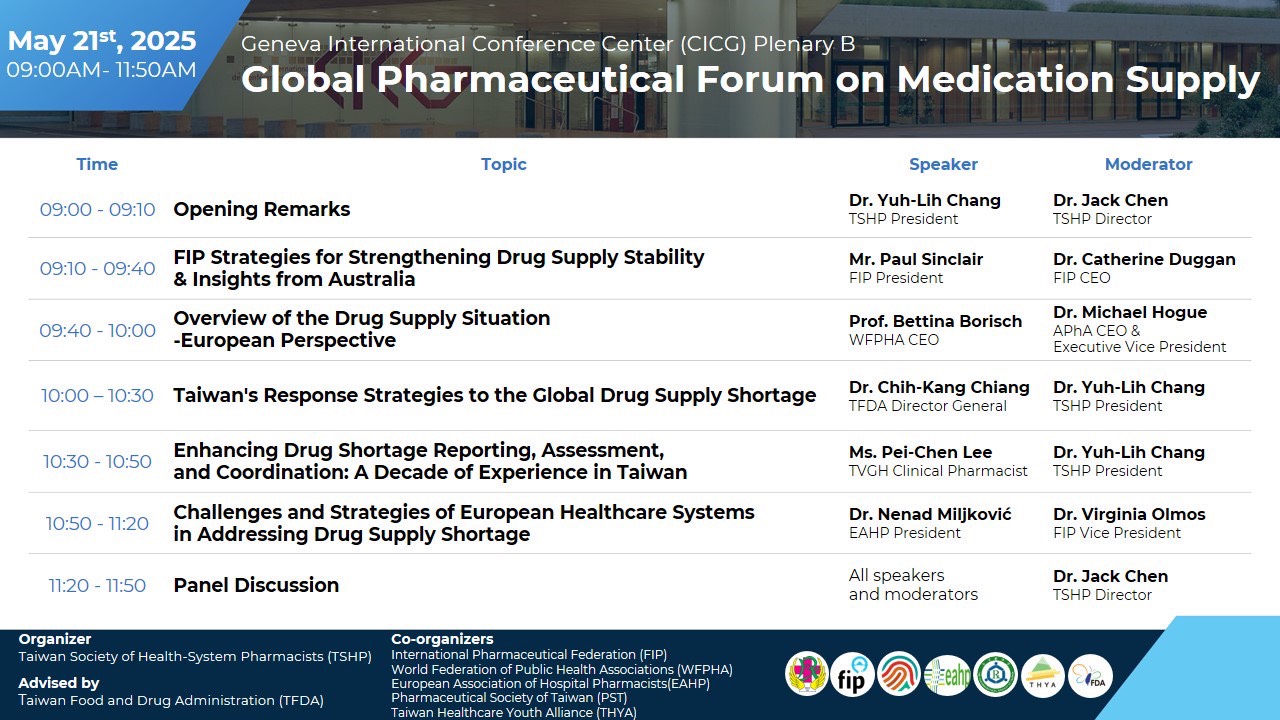Click speaker 'Dr. Chih-Kang Chiang'
This screenshot has width=1280, height=720.
point(939,387)
